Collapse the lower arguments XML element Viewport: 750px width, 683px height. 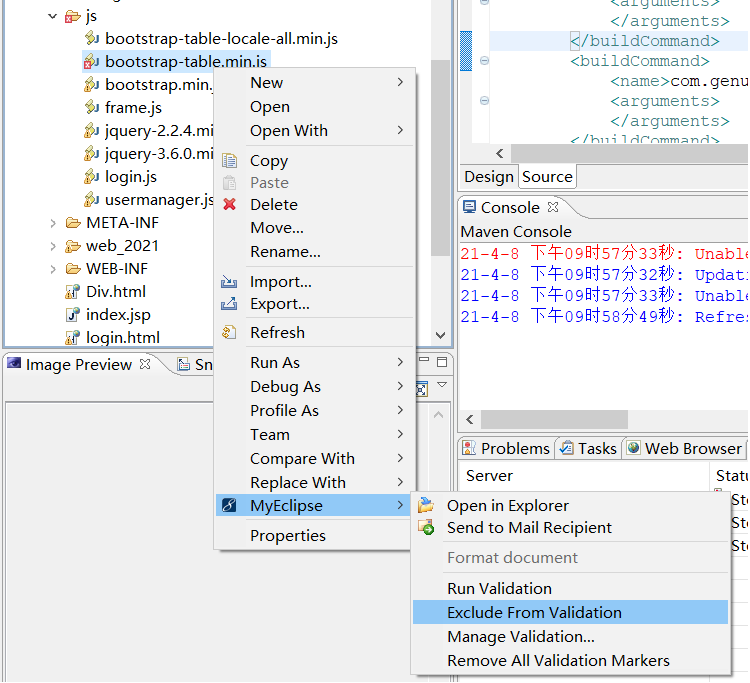[484, 101]
